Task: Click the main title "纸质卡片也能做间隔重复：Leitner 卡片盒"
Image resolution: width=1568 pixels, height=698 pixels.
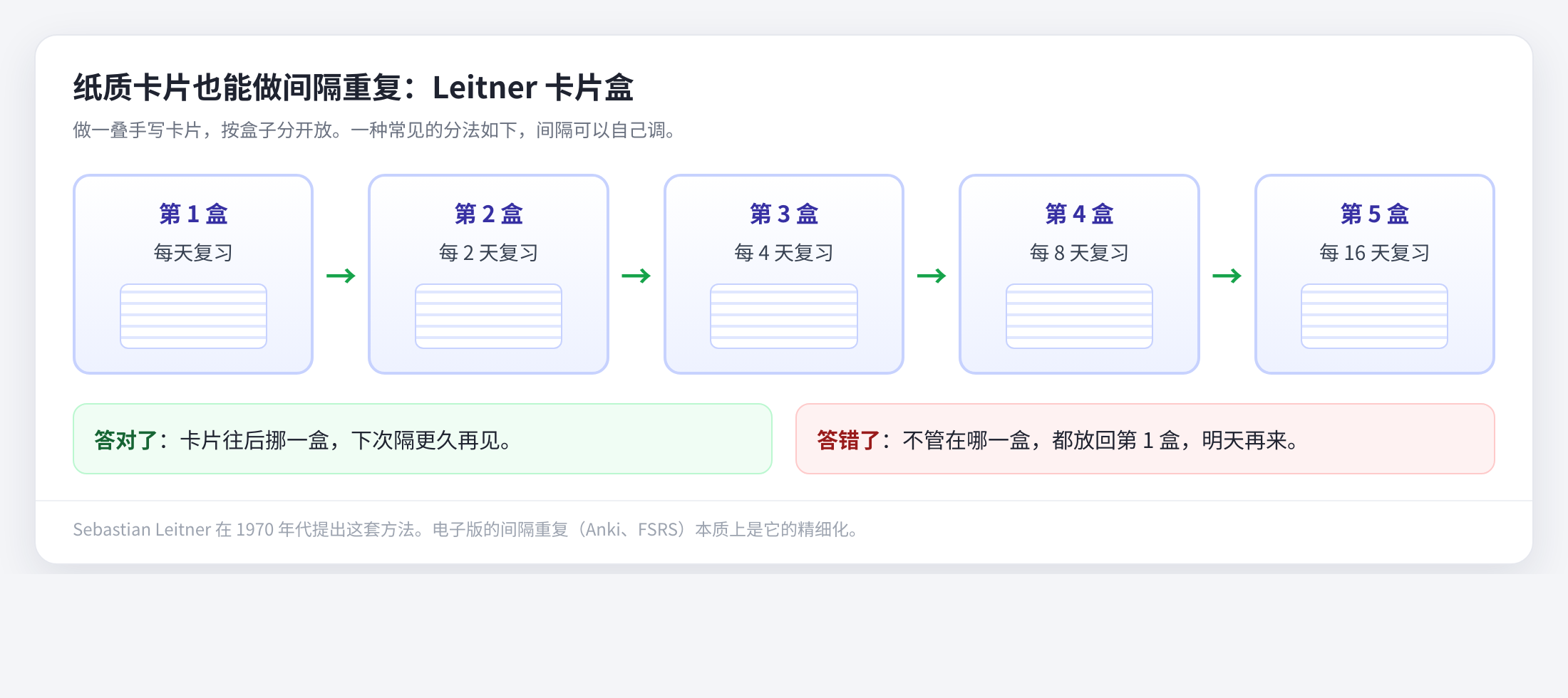Action: point(354,88)
